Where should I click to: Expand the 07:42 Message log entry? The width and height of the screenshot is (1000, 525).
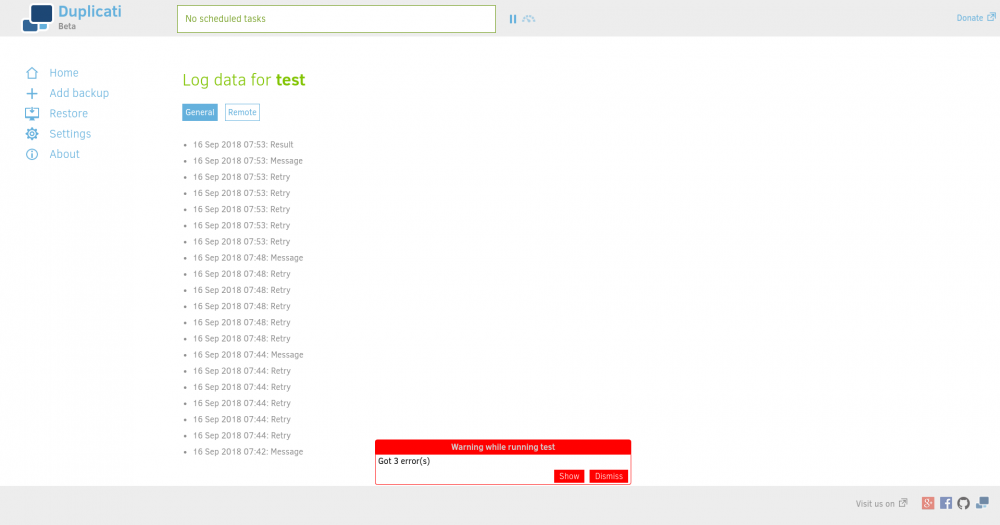tap(247, 452)
